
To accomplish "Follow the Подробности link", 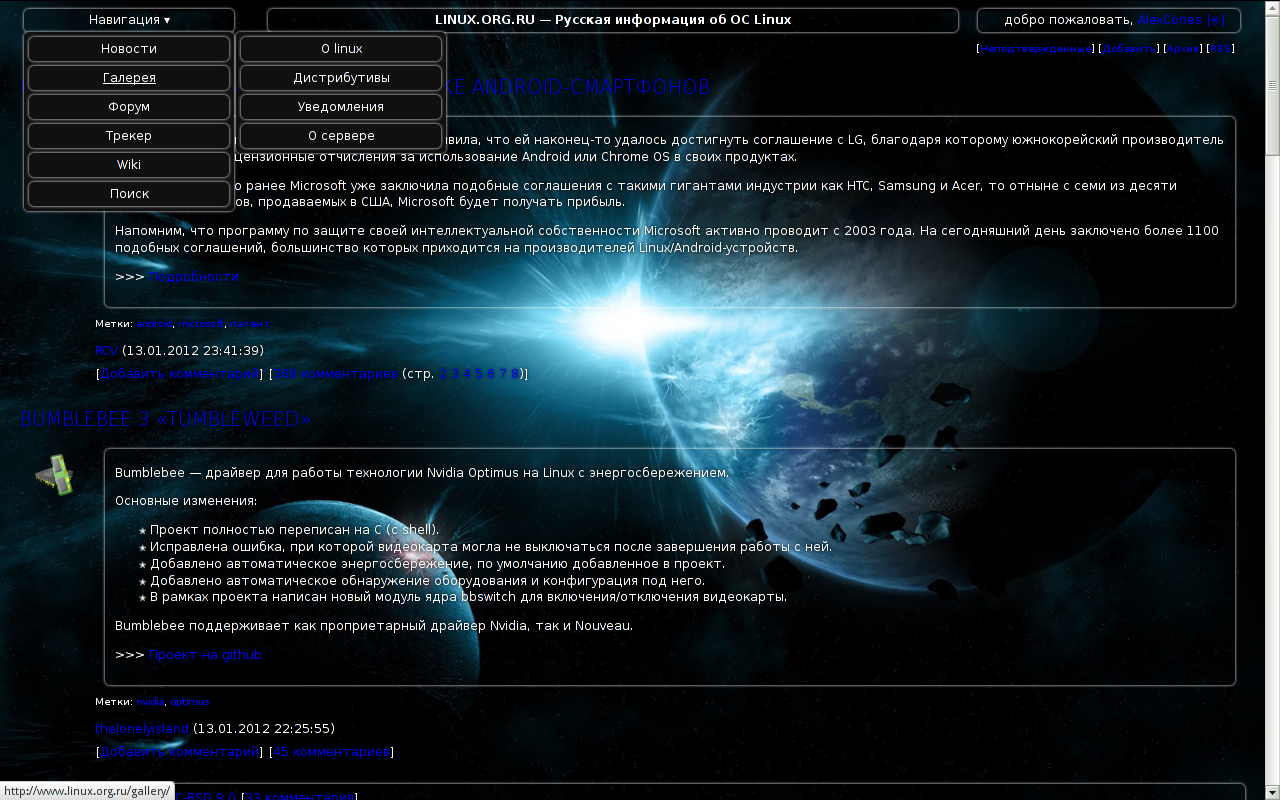I will point(193,277).
